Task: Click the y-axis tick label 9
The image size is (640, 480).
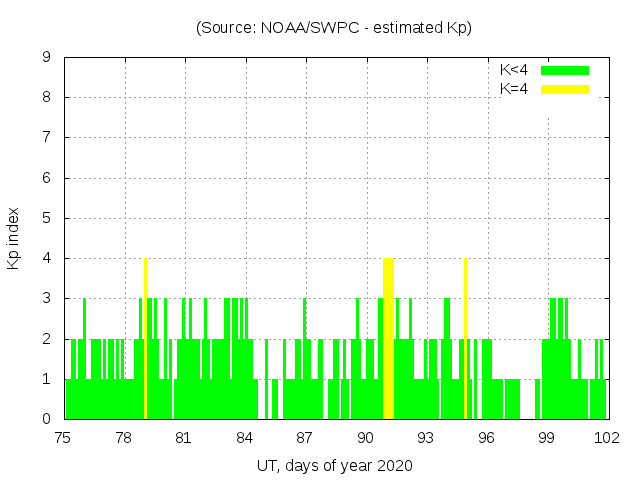Action: point(46,57)
